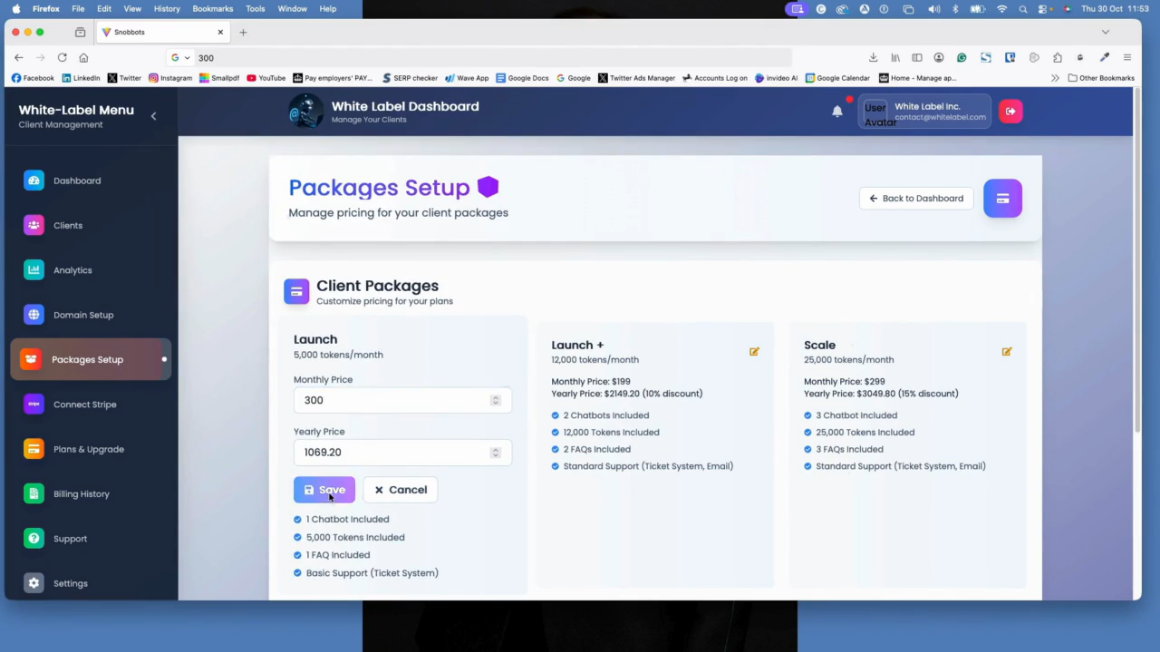Click Monthly Price input field

(x=402, y=400)
